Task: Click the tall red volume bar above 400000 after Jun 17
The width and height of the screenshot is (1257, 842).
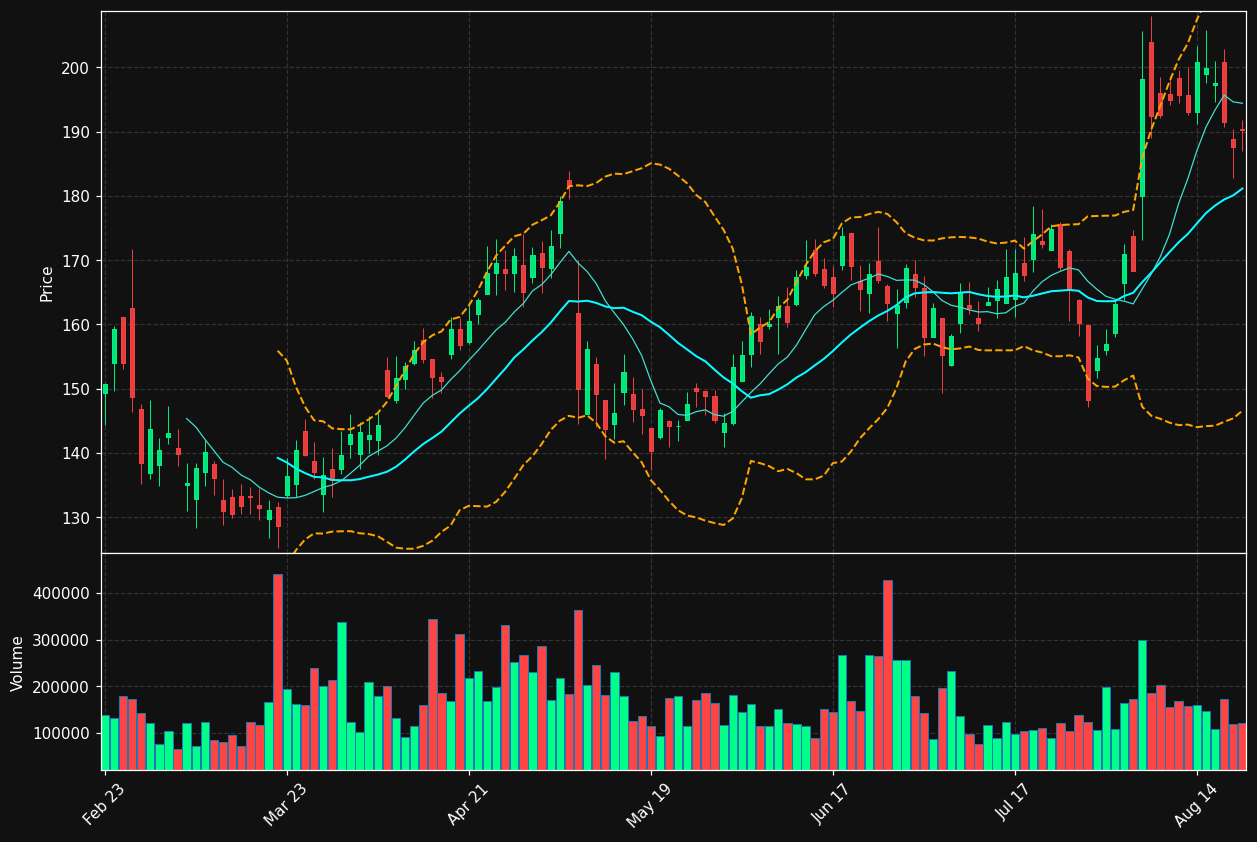Action: pos(888,675)
